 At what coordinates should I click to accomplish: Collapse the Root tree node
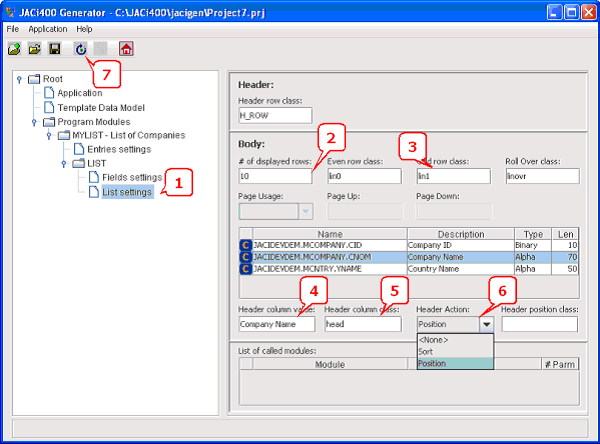(20, 79)
